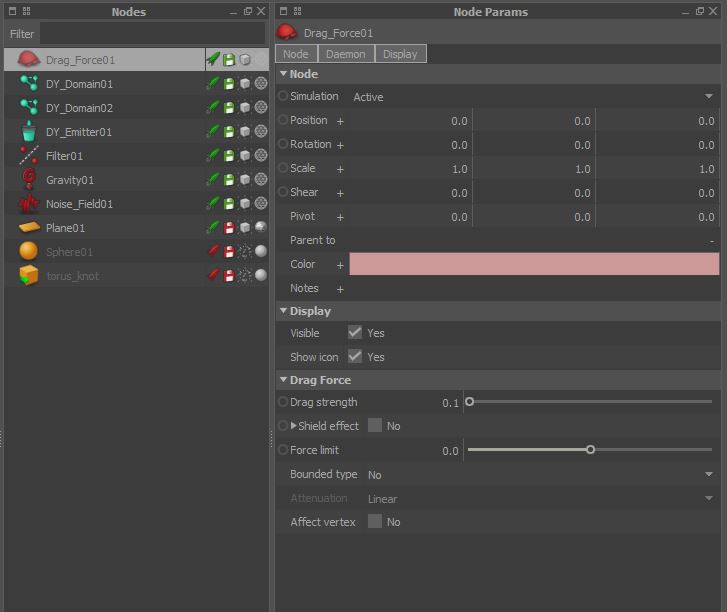
Task: Click the green export disk icon for DY_Domain01
Action: pos(229,84)
